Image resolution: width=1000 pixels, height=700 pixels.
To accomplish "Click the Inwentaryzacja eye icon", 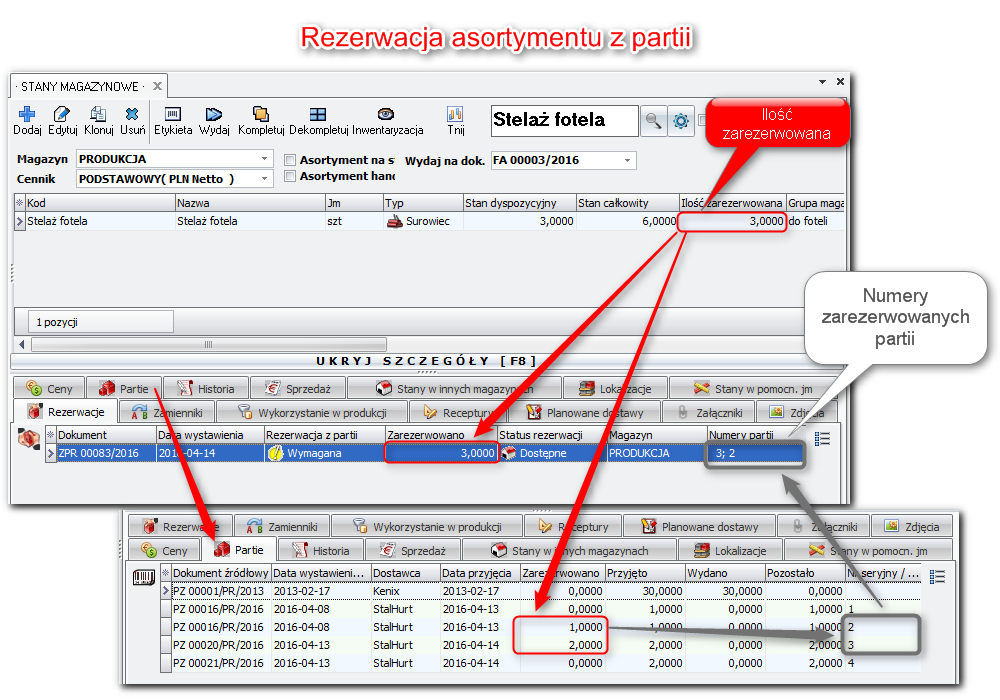I will [x=387, y=115].
